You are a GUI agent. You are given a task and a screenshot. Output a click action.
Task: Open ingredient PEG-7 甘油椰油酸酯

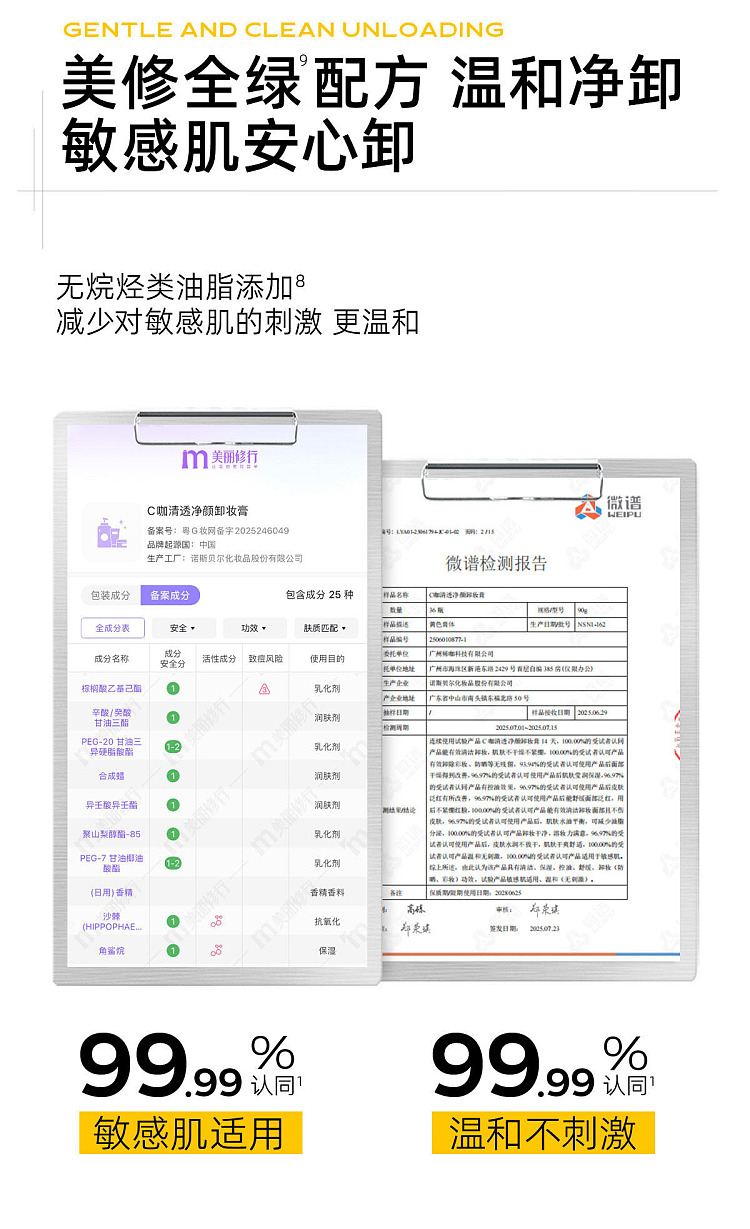pyautogui.click(x=112, y=863)
